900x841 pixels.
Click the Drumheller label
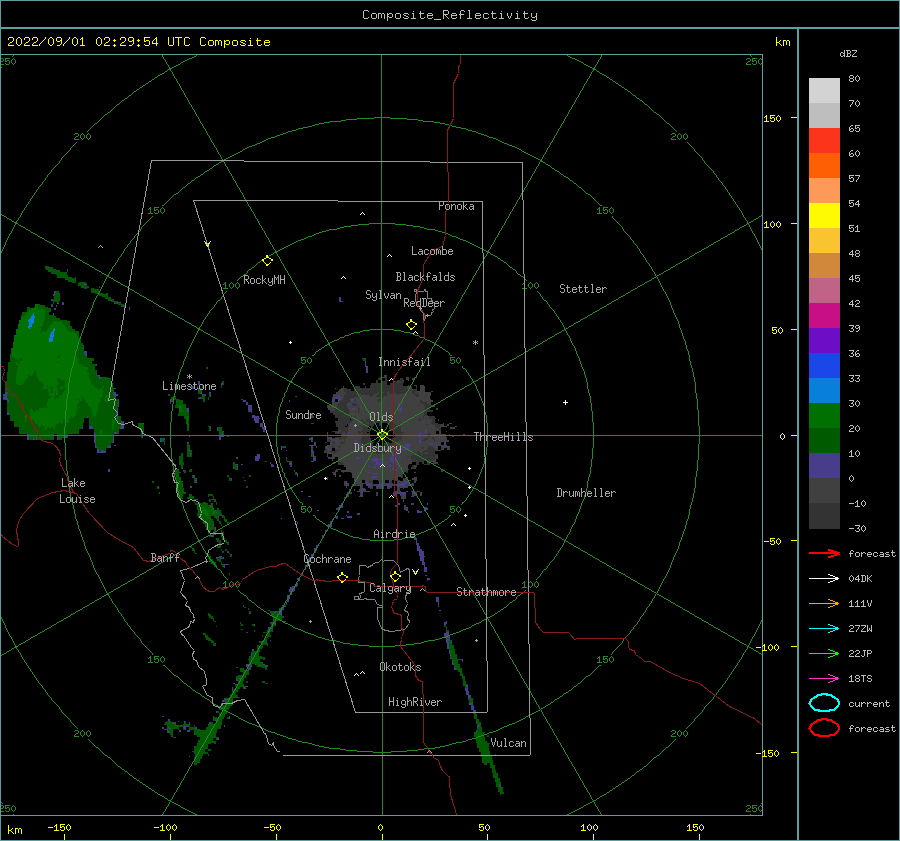[586, 493]
